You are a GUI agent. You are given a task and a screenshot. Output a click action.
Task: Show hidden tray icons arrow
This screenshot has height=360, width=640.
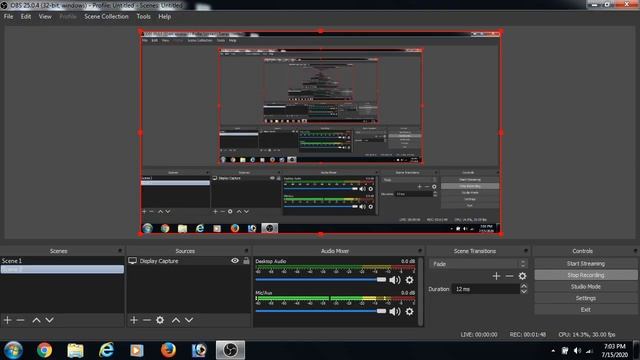pyautogui.click(x=553, y=351)
